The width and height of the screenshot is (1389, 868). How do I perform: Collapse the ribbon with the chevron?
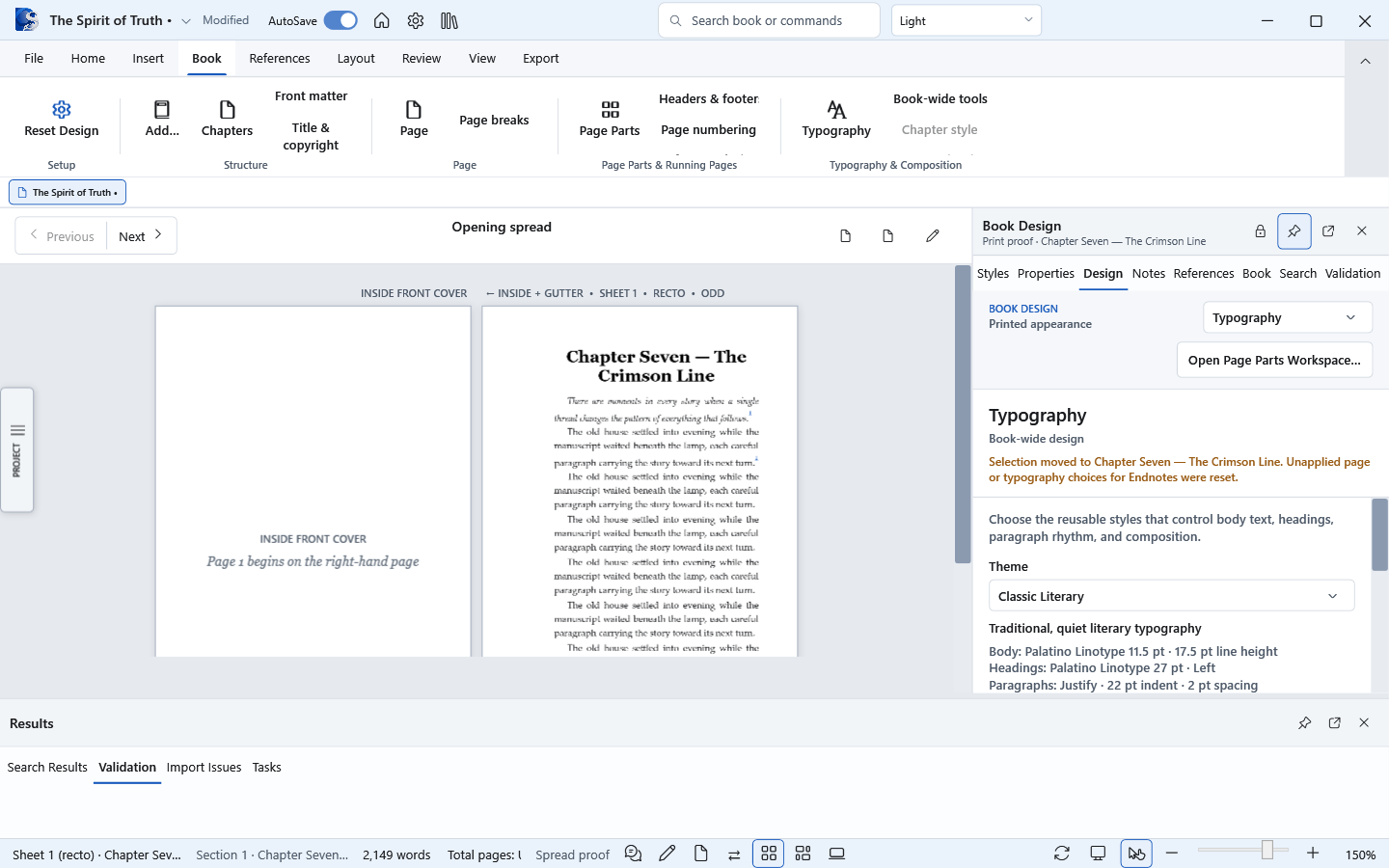(x=1365, y=61)
